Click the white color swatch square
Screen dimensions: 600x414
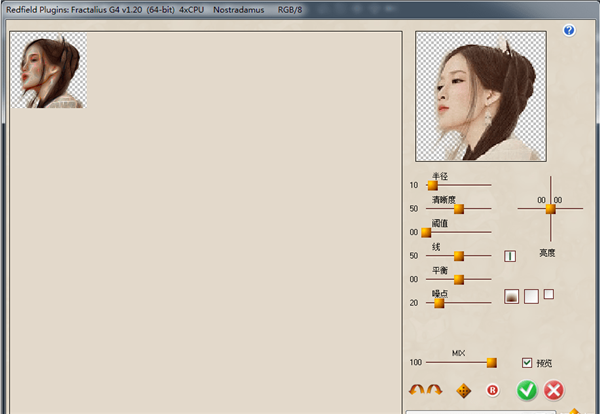pos(531,296)
